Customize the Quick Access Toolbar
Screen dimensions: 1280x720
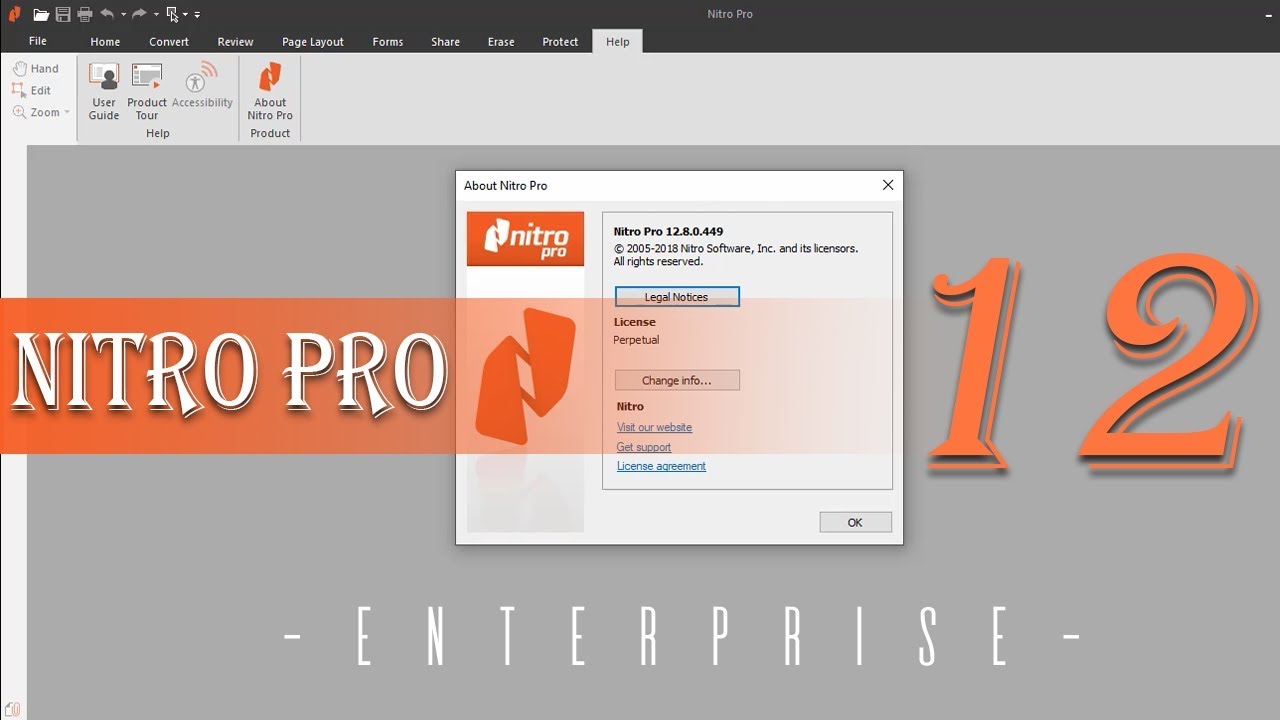point(197,15)
